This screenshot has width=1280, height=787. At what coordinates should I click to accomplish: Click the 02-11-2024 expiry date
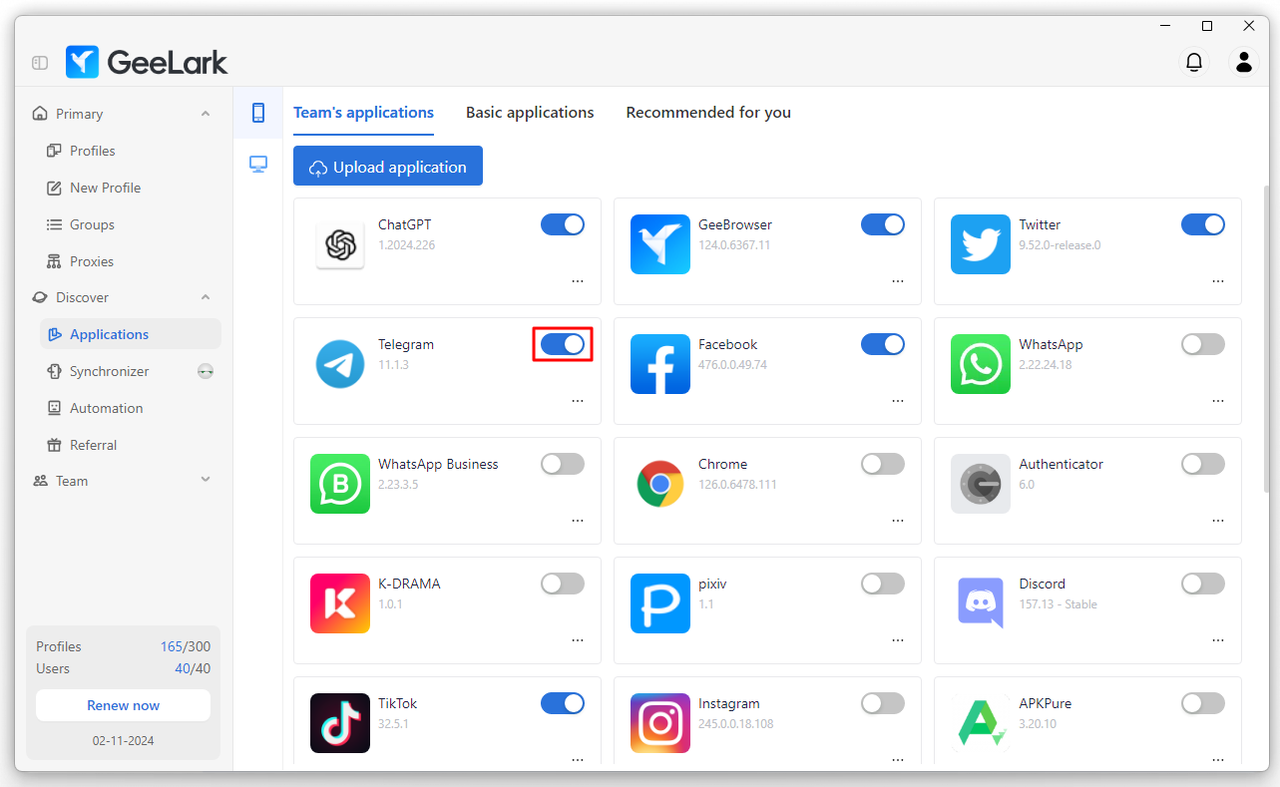[123, 742]
